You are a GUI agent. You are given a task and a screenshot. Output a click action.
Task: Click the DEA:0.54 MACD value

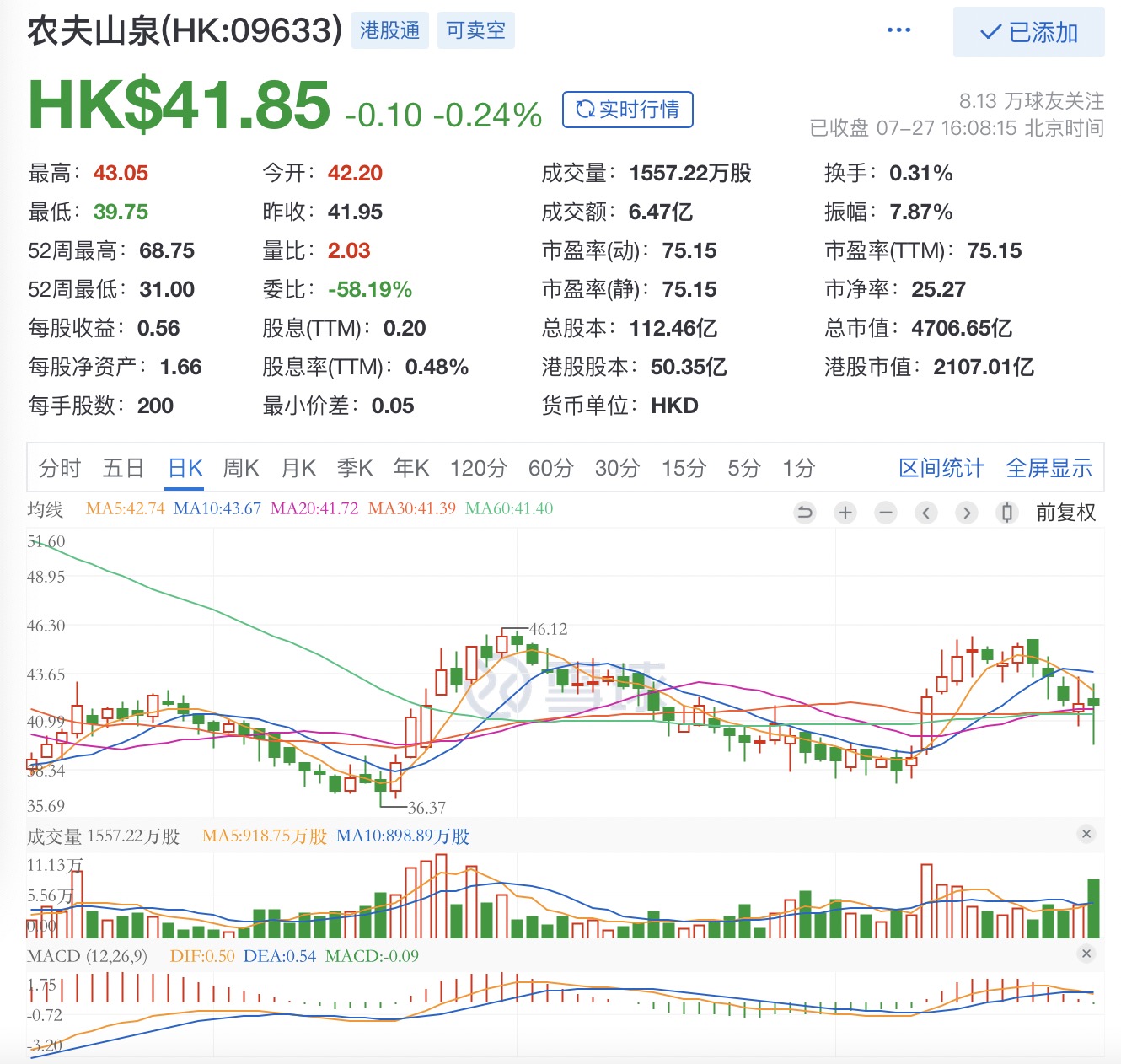[x=280, y=956]
